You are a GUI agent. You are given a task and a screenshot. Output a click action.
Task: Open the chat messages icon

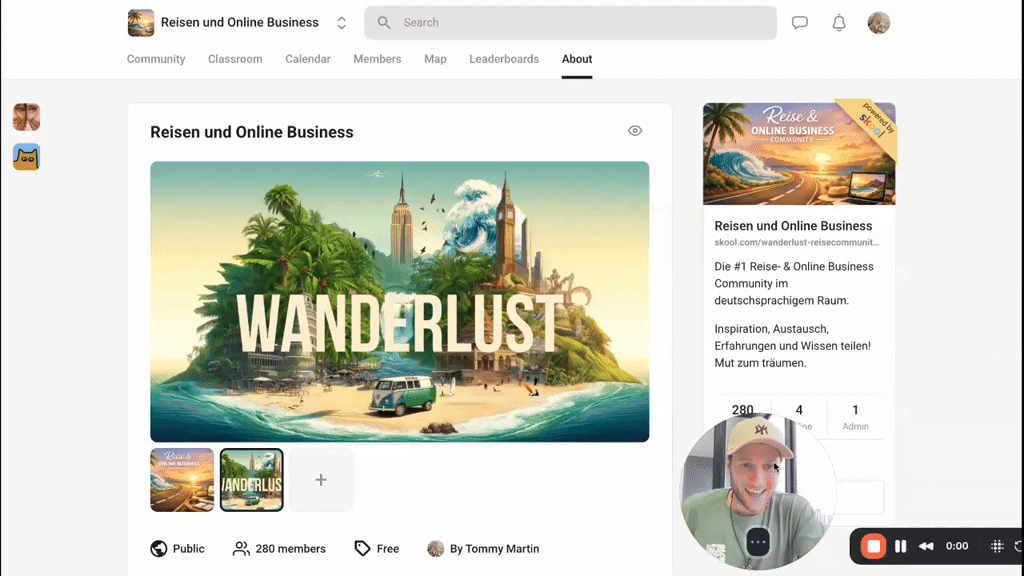799,23
